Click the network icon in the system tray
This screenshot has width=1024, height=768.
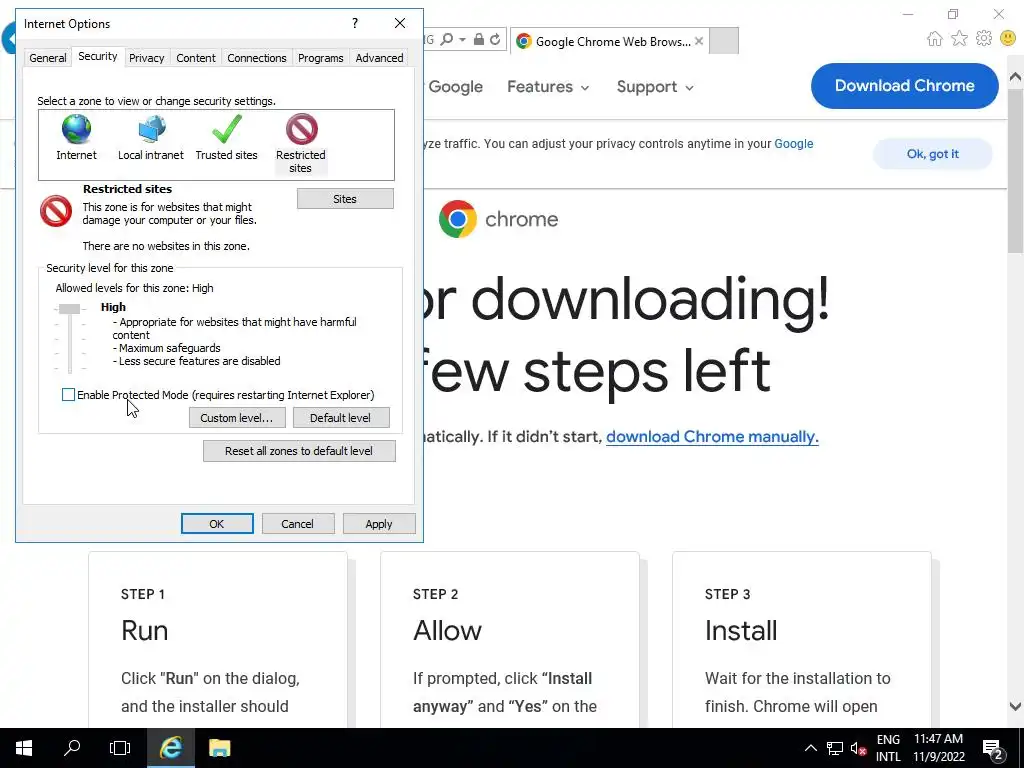(835, 748)
